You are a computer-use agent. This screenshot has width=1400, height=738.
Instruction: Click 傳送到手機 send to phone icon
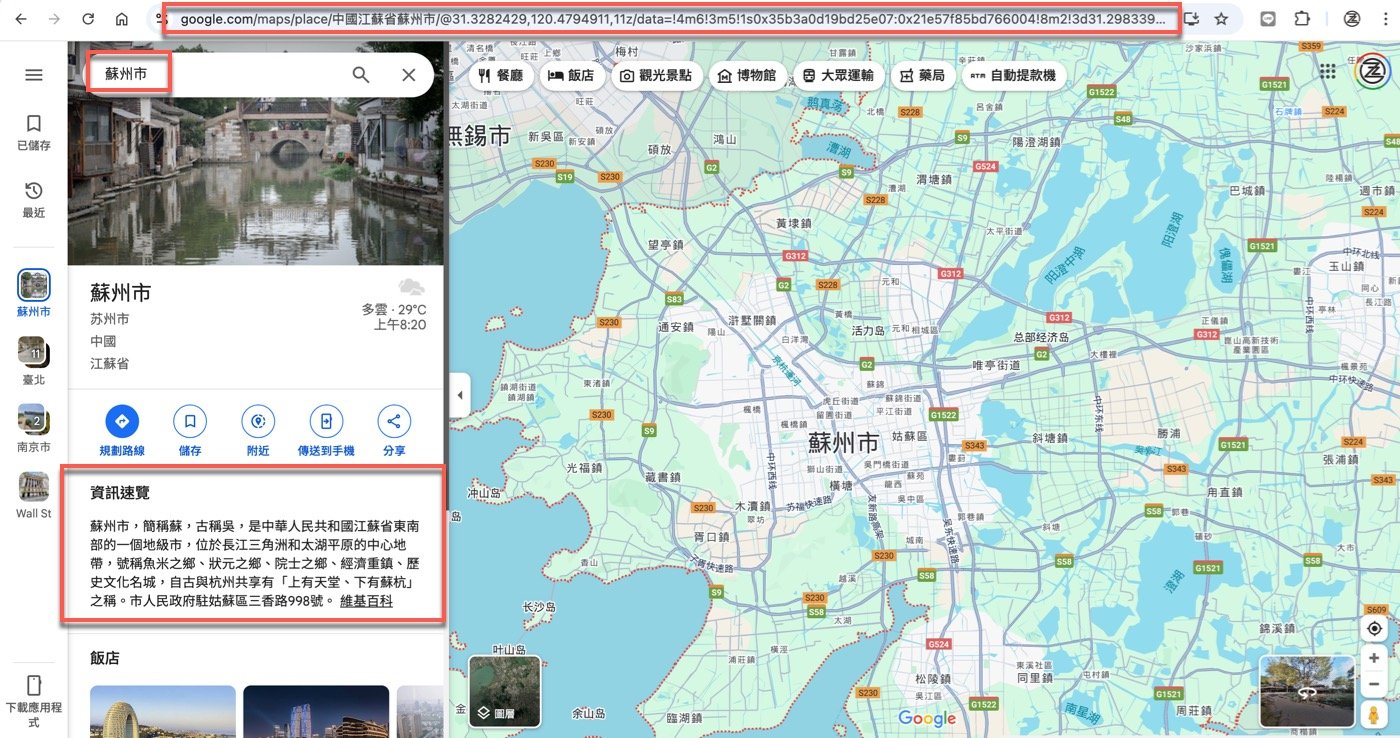coord(326,421)
